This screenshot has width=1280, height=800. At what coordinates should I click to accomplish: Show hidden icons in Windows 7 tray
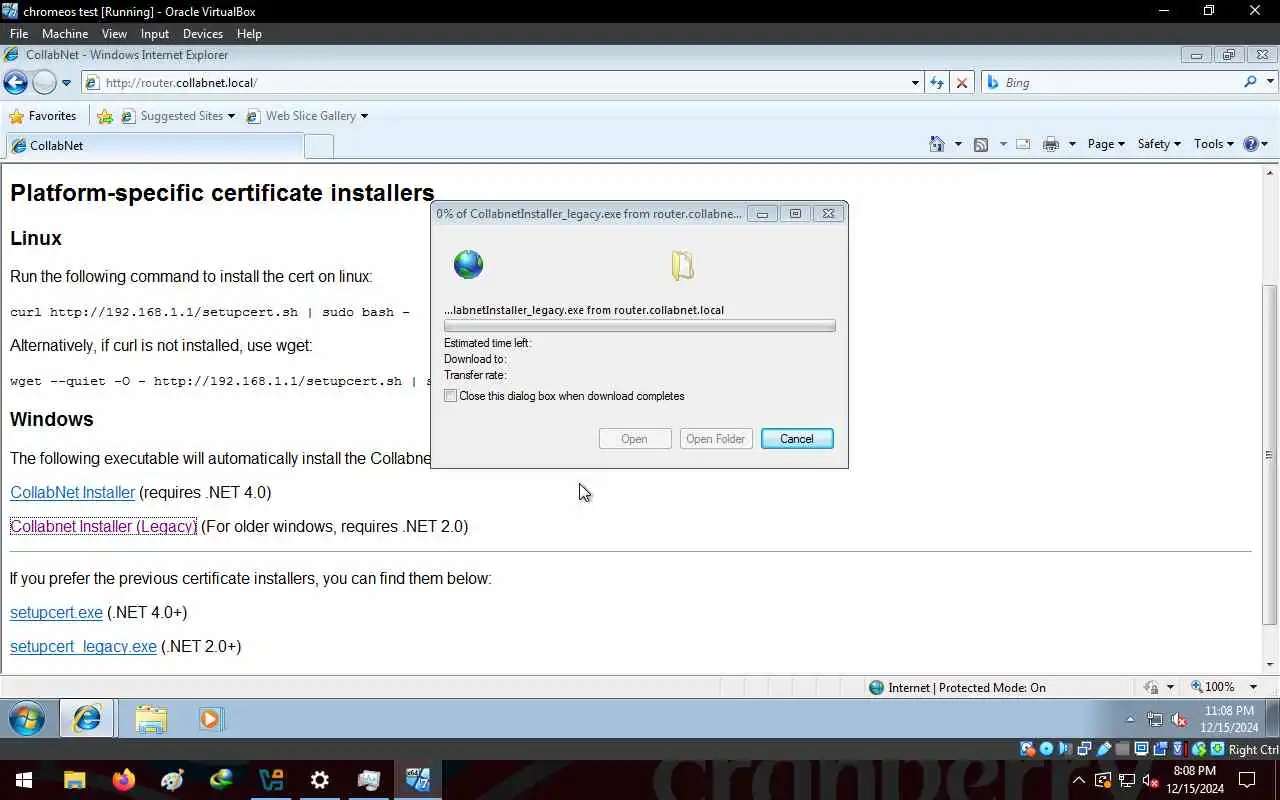[1130, 719]
